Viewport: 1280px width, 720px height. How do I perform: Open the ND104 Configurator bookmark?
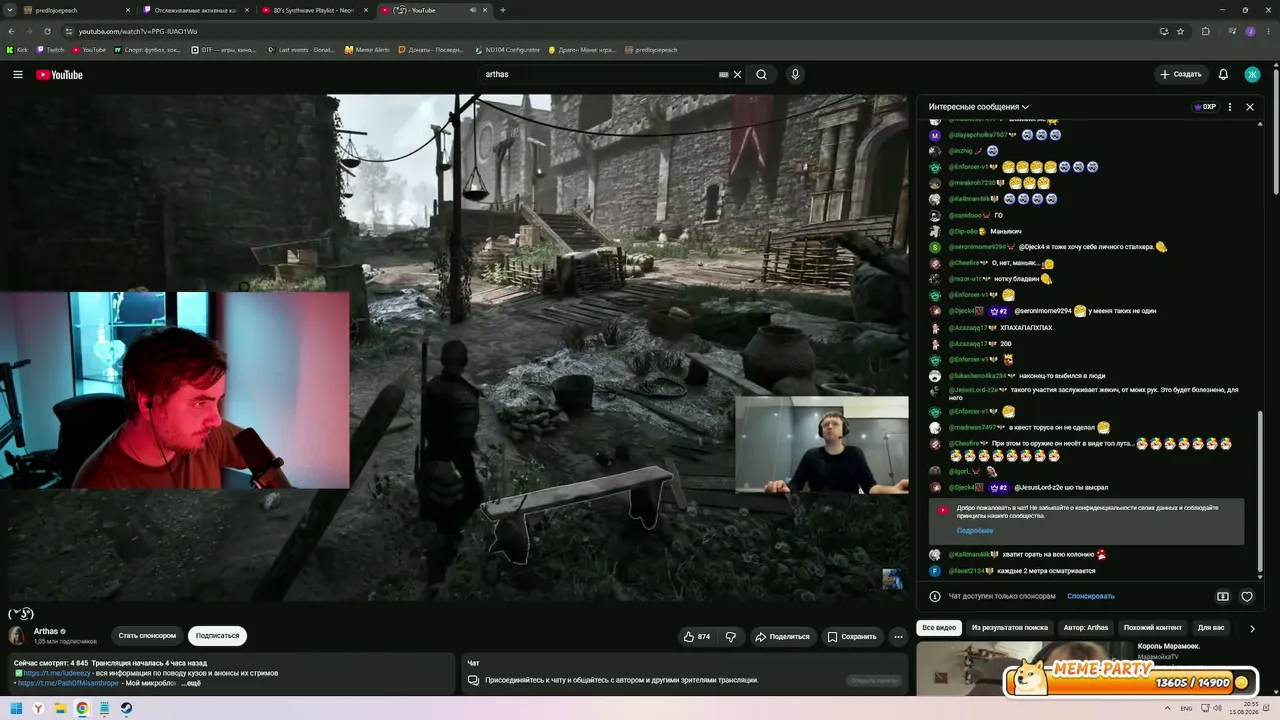click(x=508, y=49)
